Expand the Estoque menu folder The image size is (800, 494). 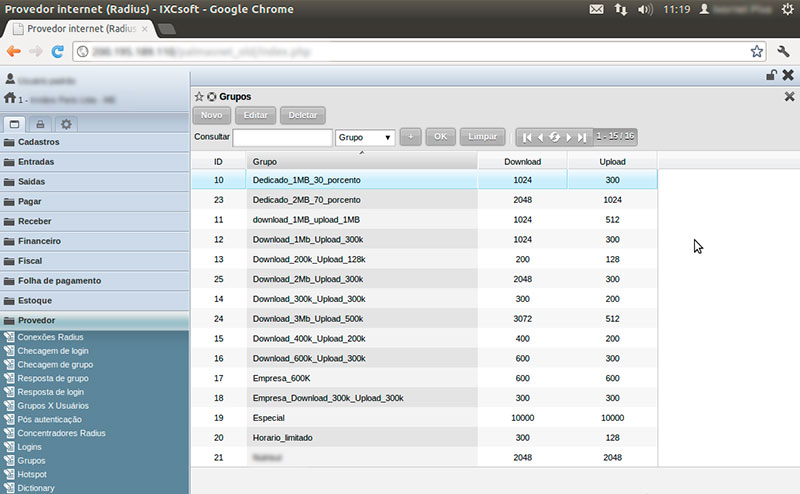click(94, 301)
